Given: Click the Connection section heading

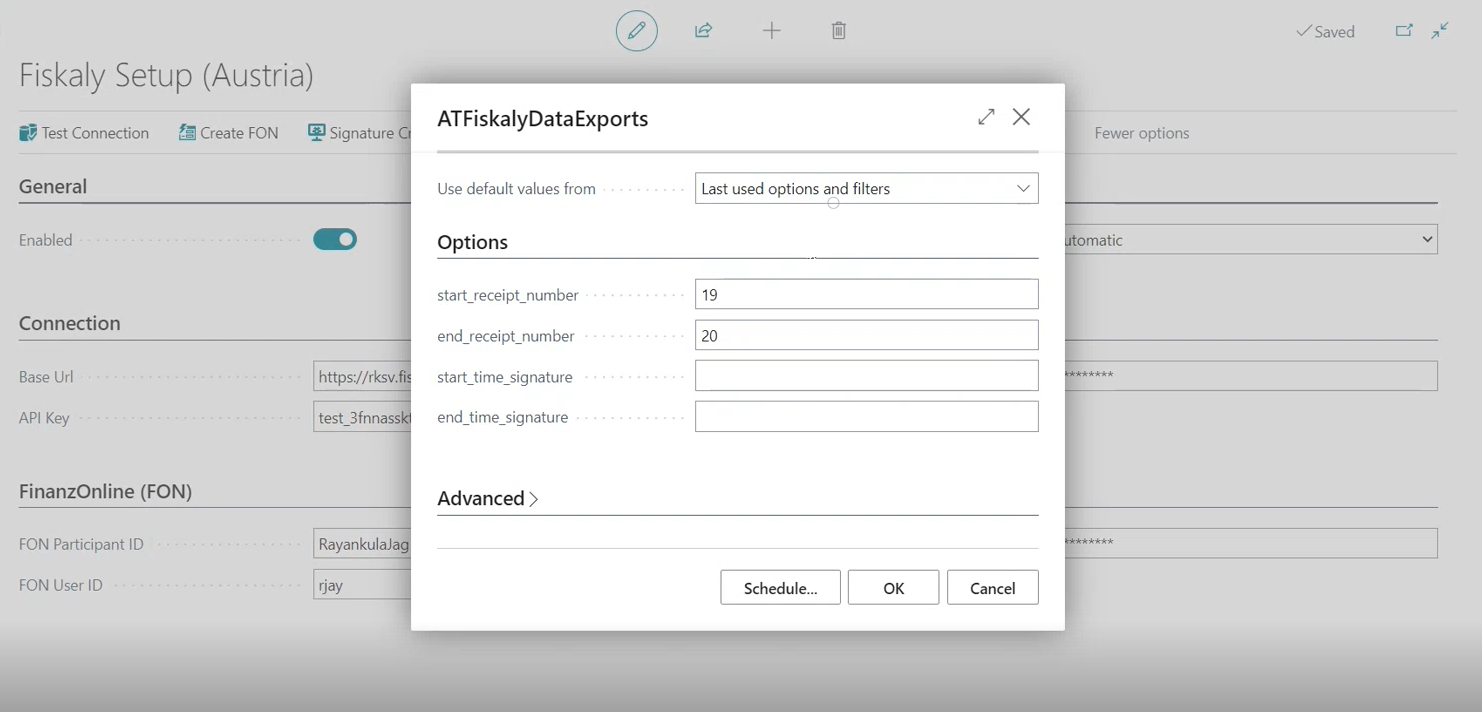Looking at the screenshot, I should coord(70,323).
